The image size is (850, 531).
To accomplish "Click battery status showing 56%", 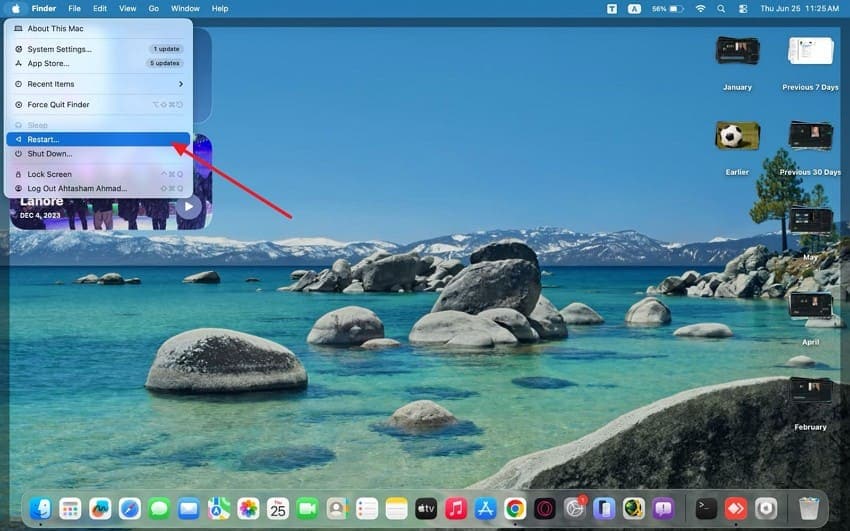I will click(x=667, y=9).
